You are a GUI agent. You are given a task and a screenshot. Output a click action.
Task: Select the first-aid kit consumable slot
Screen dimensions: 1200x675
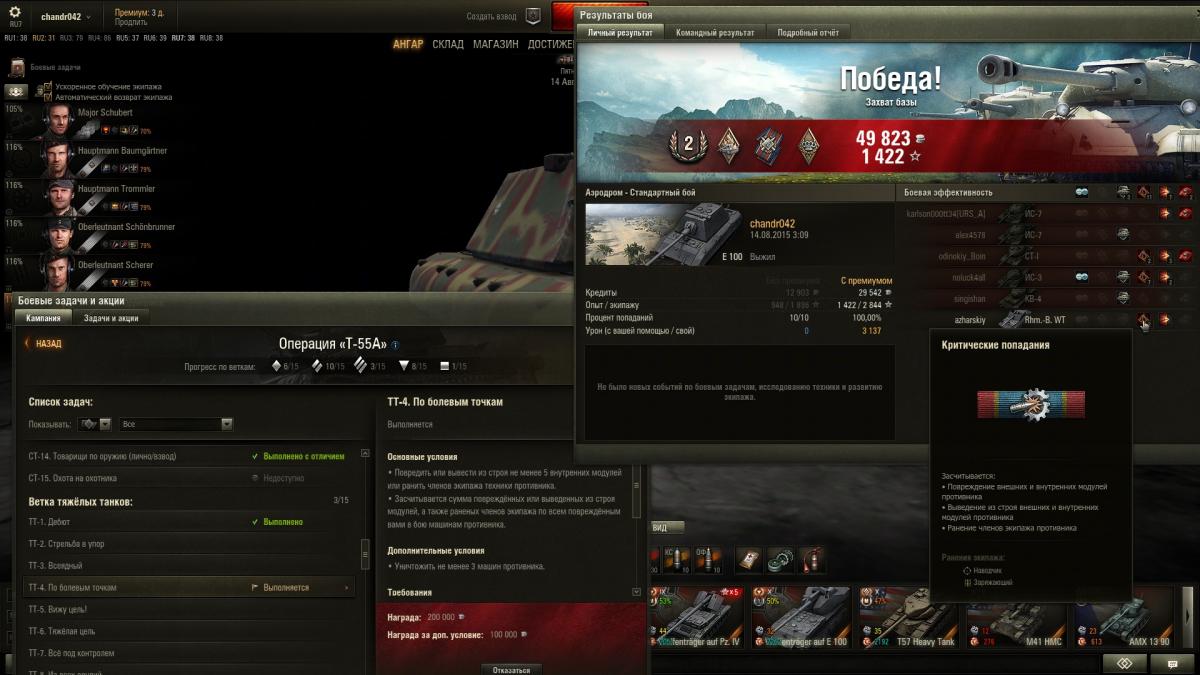tap(749, 560)
